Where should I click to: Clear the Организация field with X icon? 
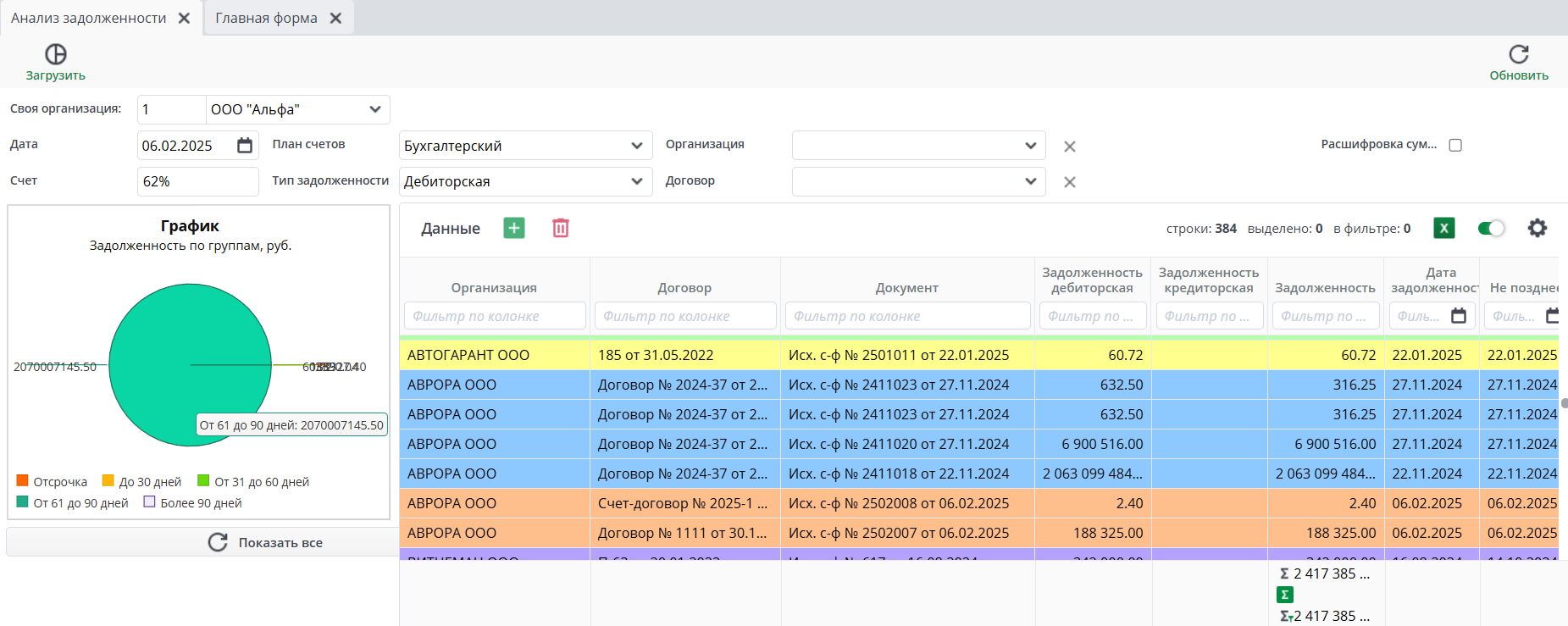click(x=1069, y=147)
